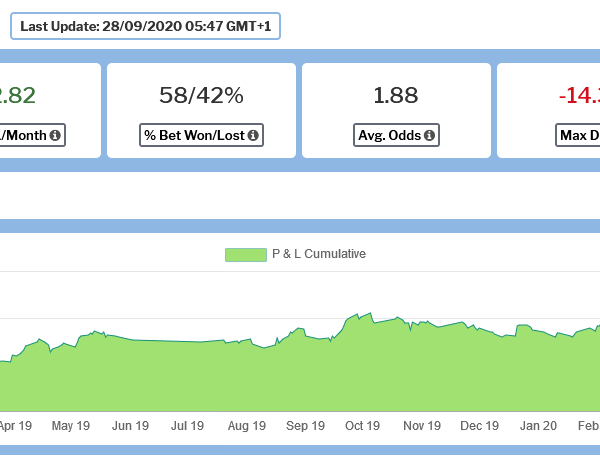The height and width of the screenshot is (464, 600).
Task: Click the Last Update timestamp box
Action: (x=145, y=26)
